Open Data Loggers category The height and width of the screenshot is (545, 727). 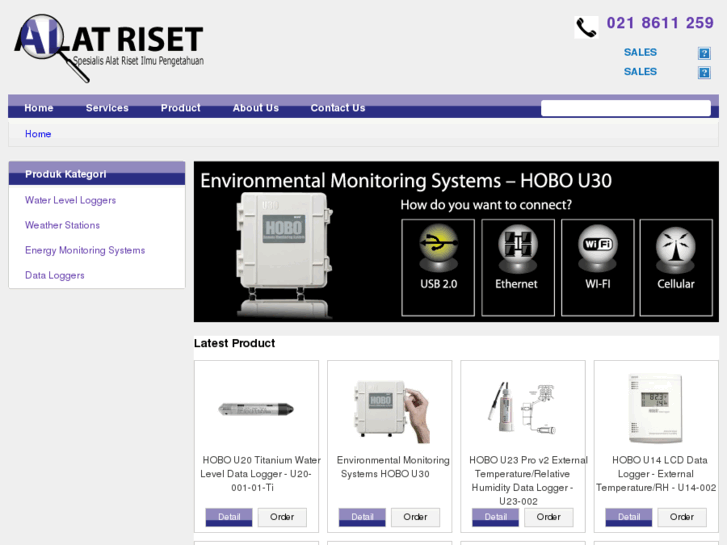pyautogui.click(x=55, y=276)
